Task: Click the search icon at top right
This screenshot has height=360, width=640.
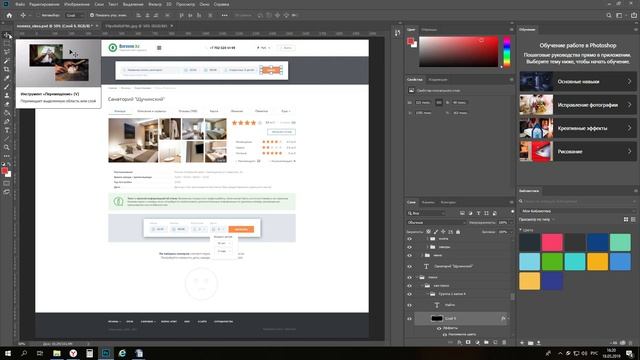Action: [609, 15]
